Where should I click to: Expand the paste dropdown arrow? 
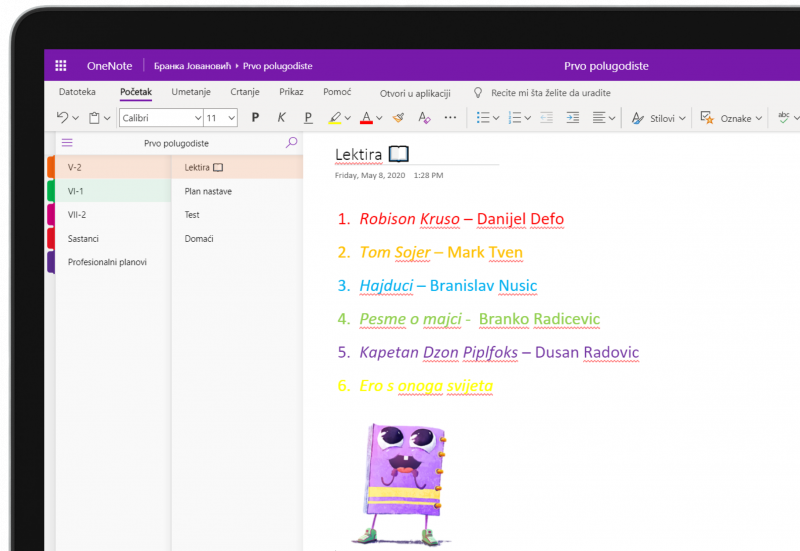[107, 118]
